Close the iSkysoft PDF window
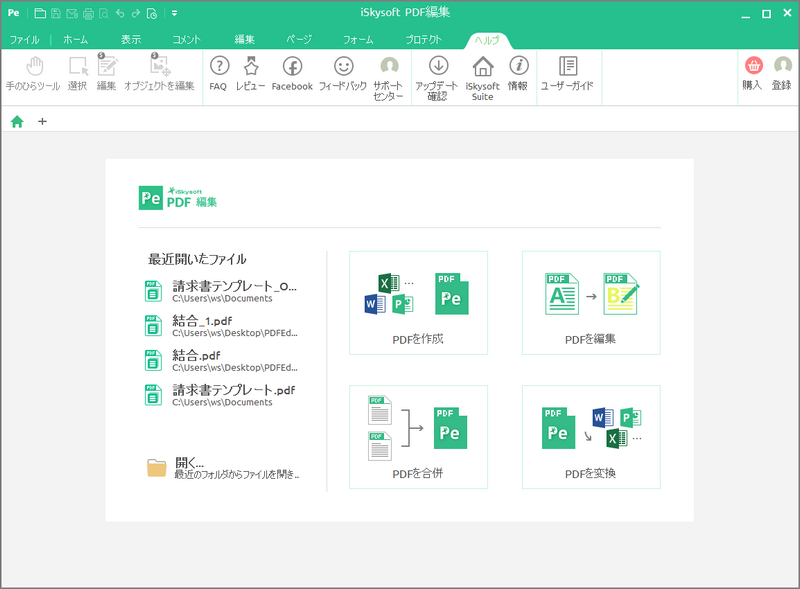The image size is (800, 589). pyautogui.click(x=787, y=13)
